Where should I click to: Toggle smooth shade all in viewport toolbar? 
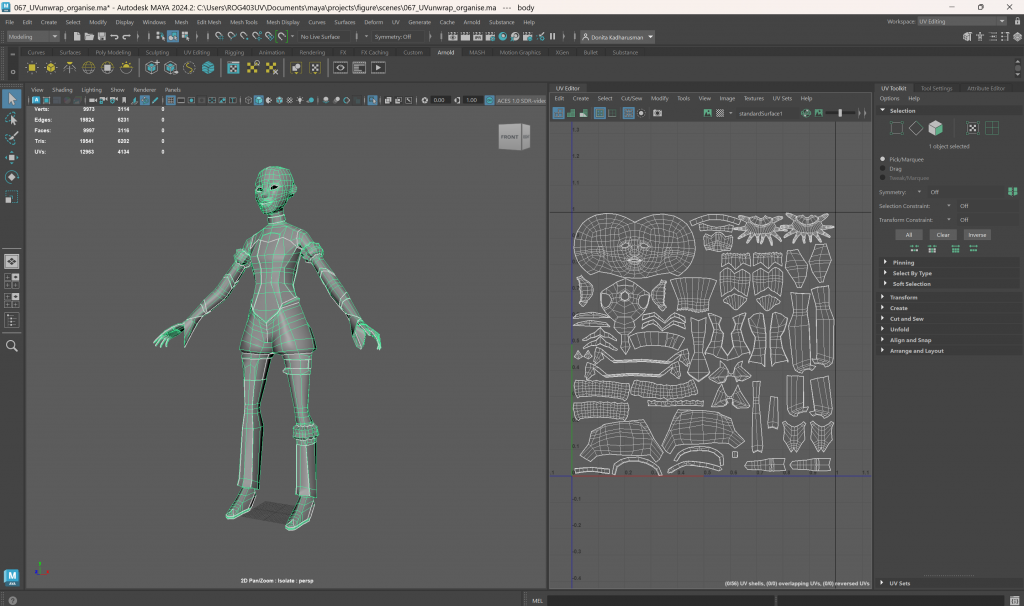[x=259, y=101]
